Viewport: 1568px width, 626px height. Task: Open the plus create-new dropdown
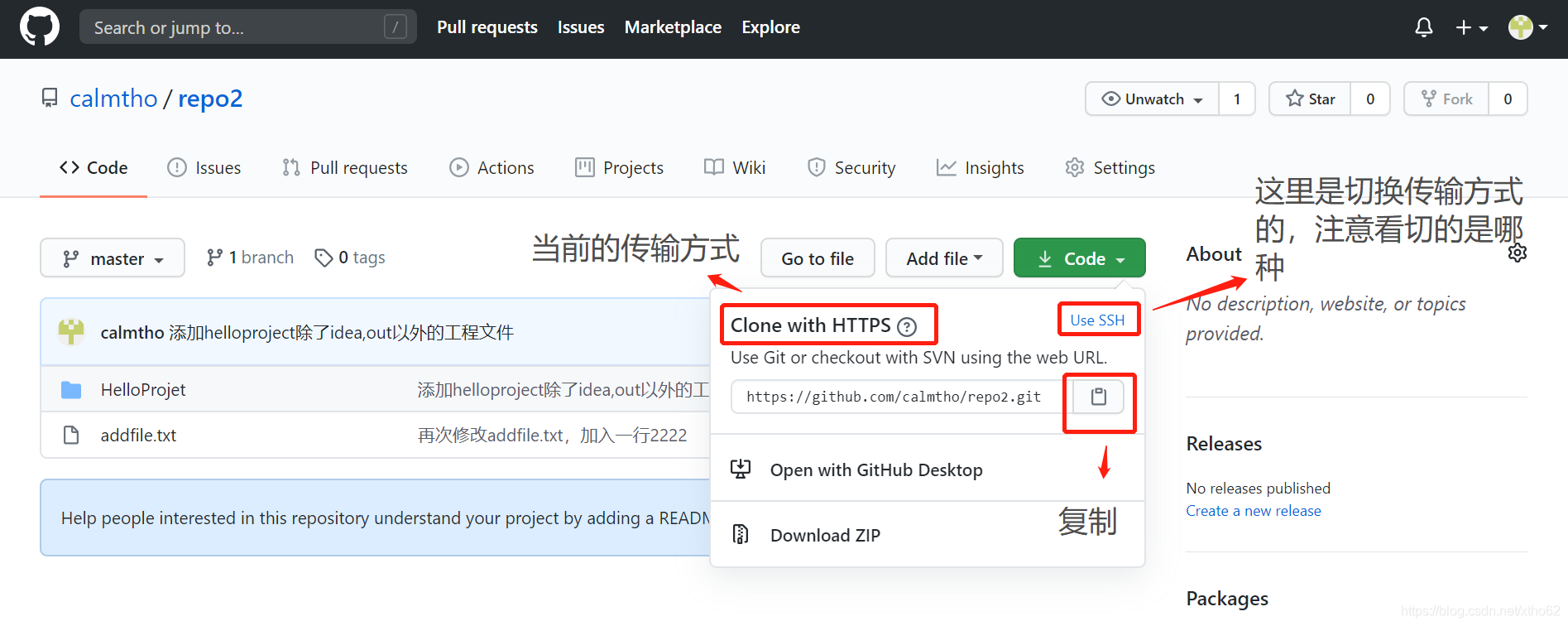tap(1472, 27)
